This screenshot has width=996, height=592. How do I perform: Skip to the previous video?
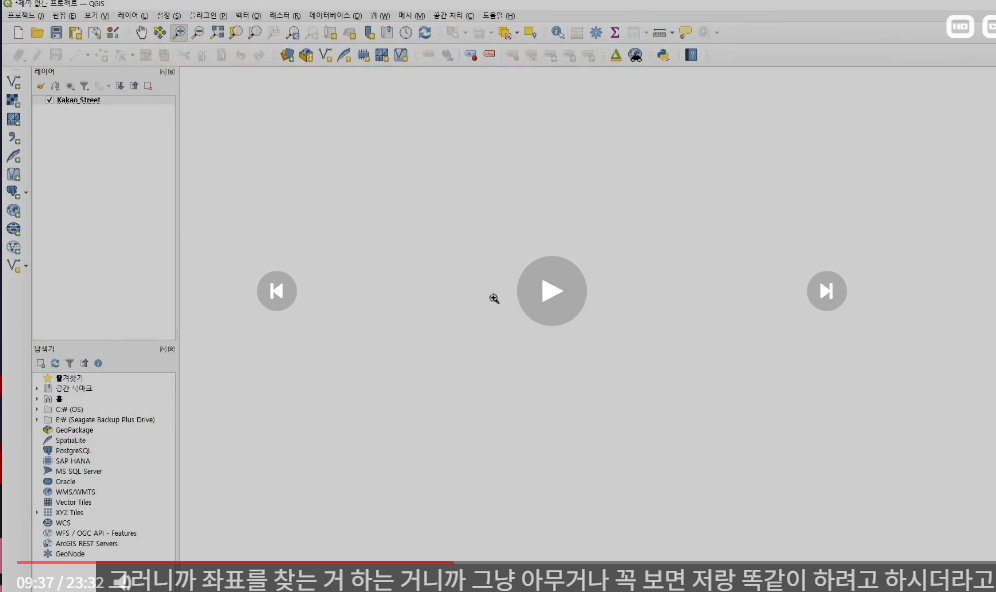(276, 291)
